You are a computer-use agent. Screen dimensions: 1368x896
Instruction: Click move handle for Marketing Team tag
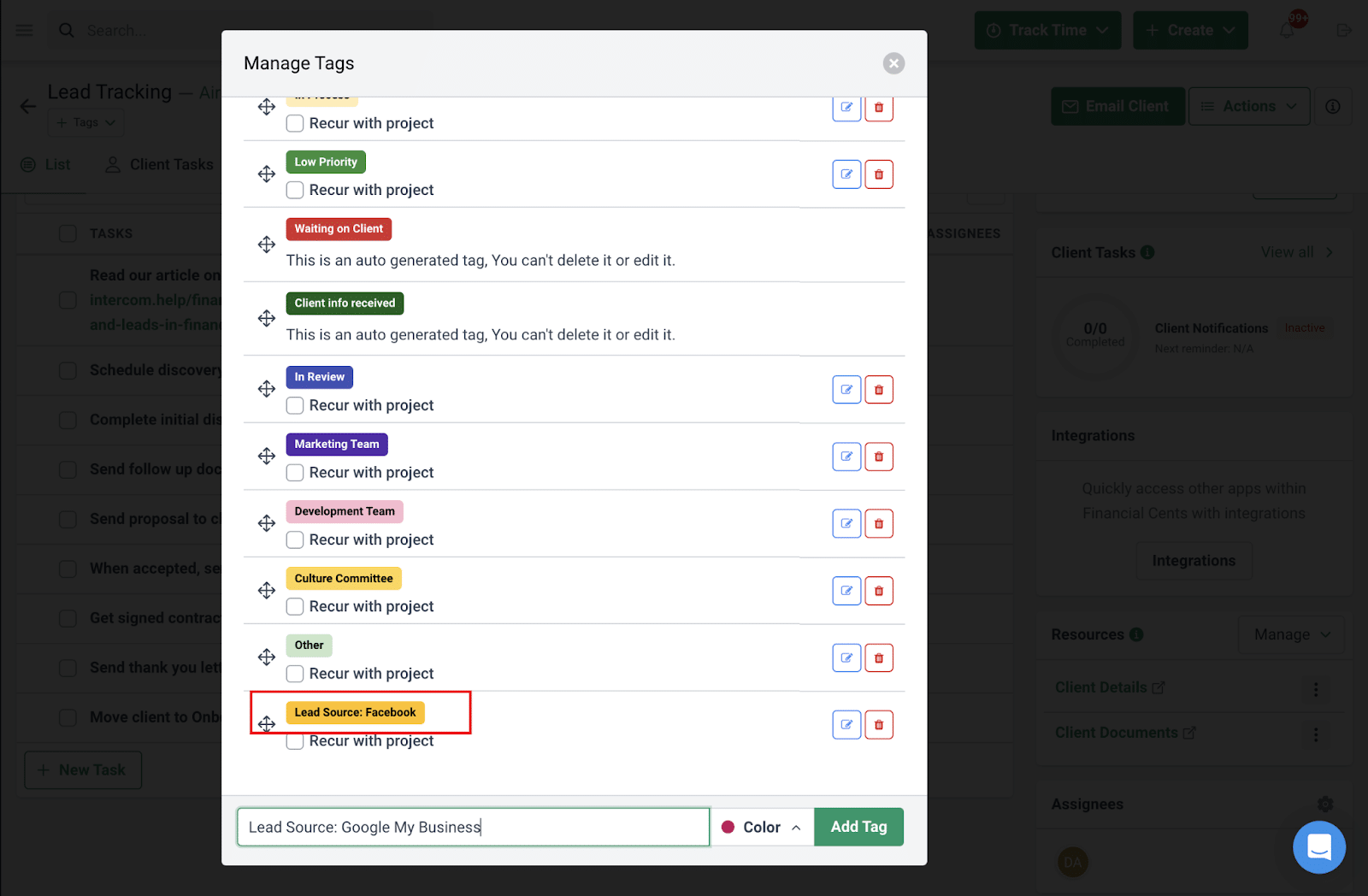pos(267,457)
